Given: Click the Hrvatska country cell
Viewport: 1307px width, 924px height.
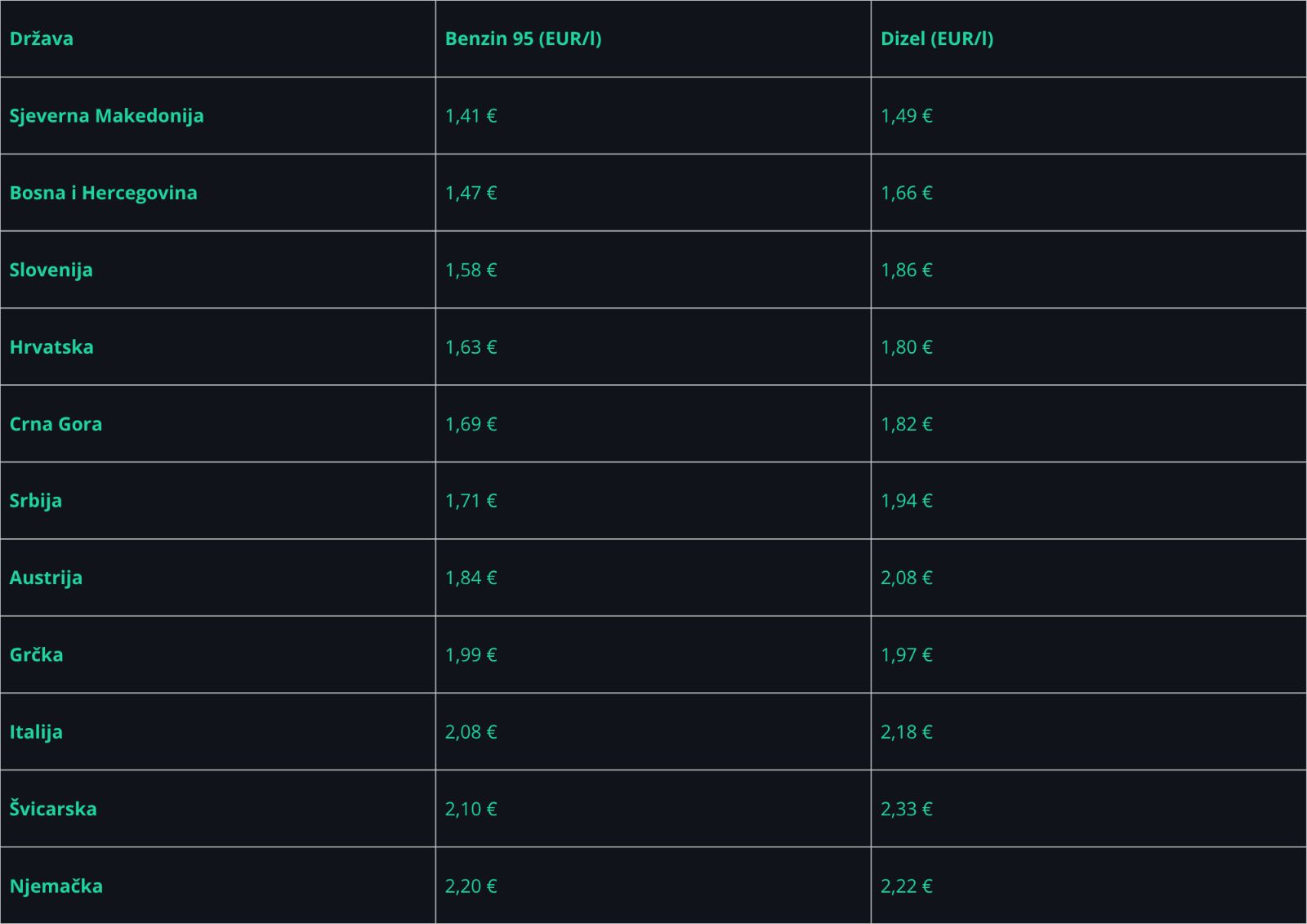Looking at the screenshot, I should [x=51, y=346].
